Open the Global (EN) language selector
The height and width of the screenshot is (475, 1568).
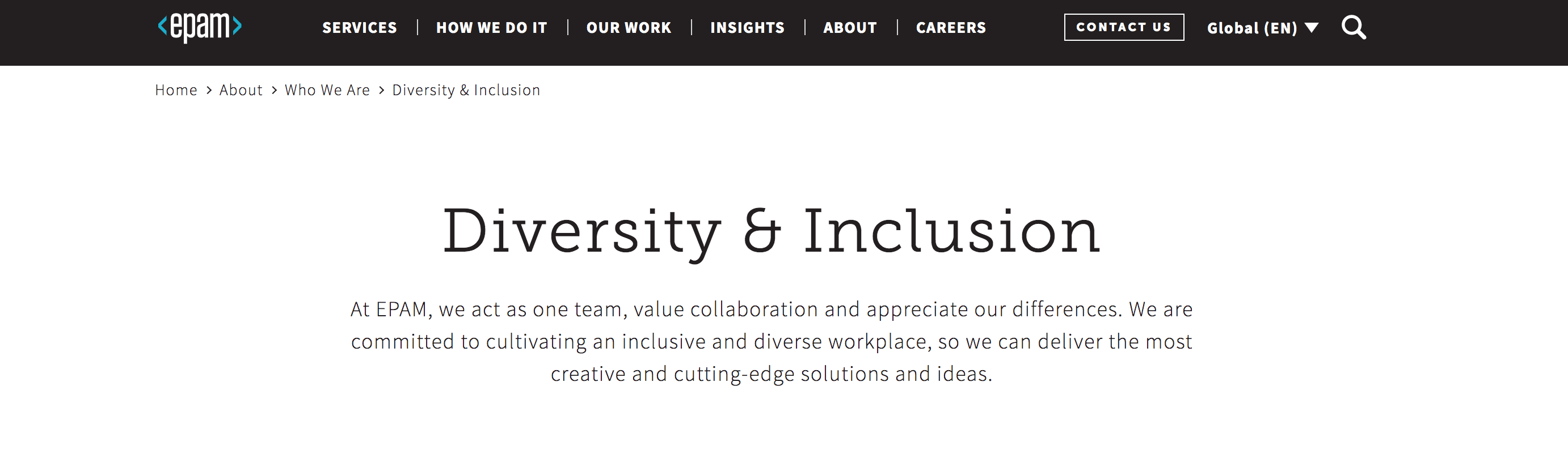coord(1262,28)
